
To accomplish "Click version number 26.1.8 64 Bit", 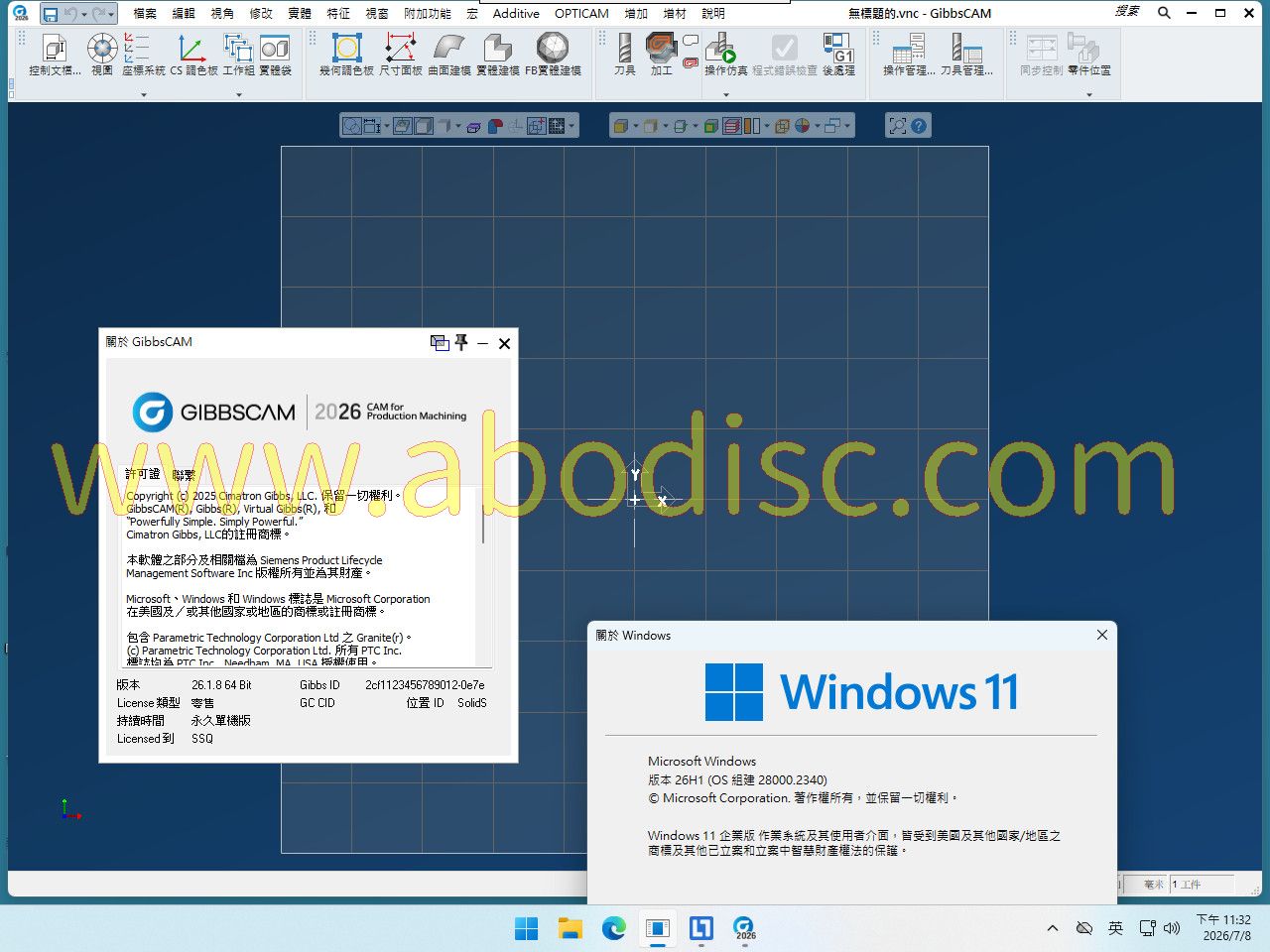I will coord(221,685).
